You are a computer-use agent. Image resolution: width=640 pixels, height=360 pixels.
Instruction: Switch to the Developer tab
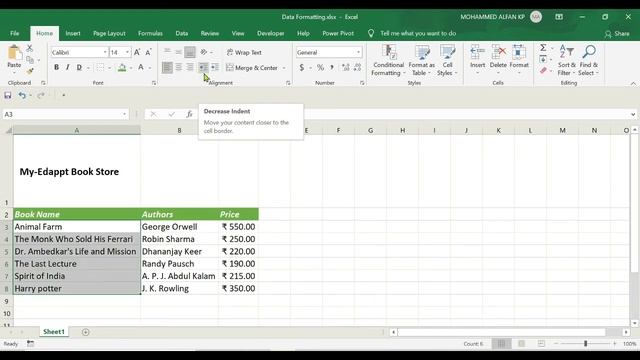[x=271, y=33]
